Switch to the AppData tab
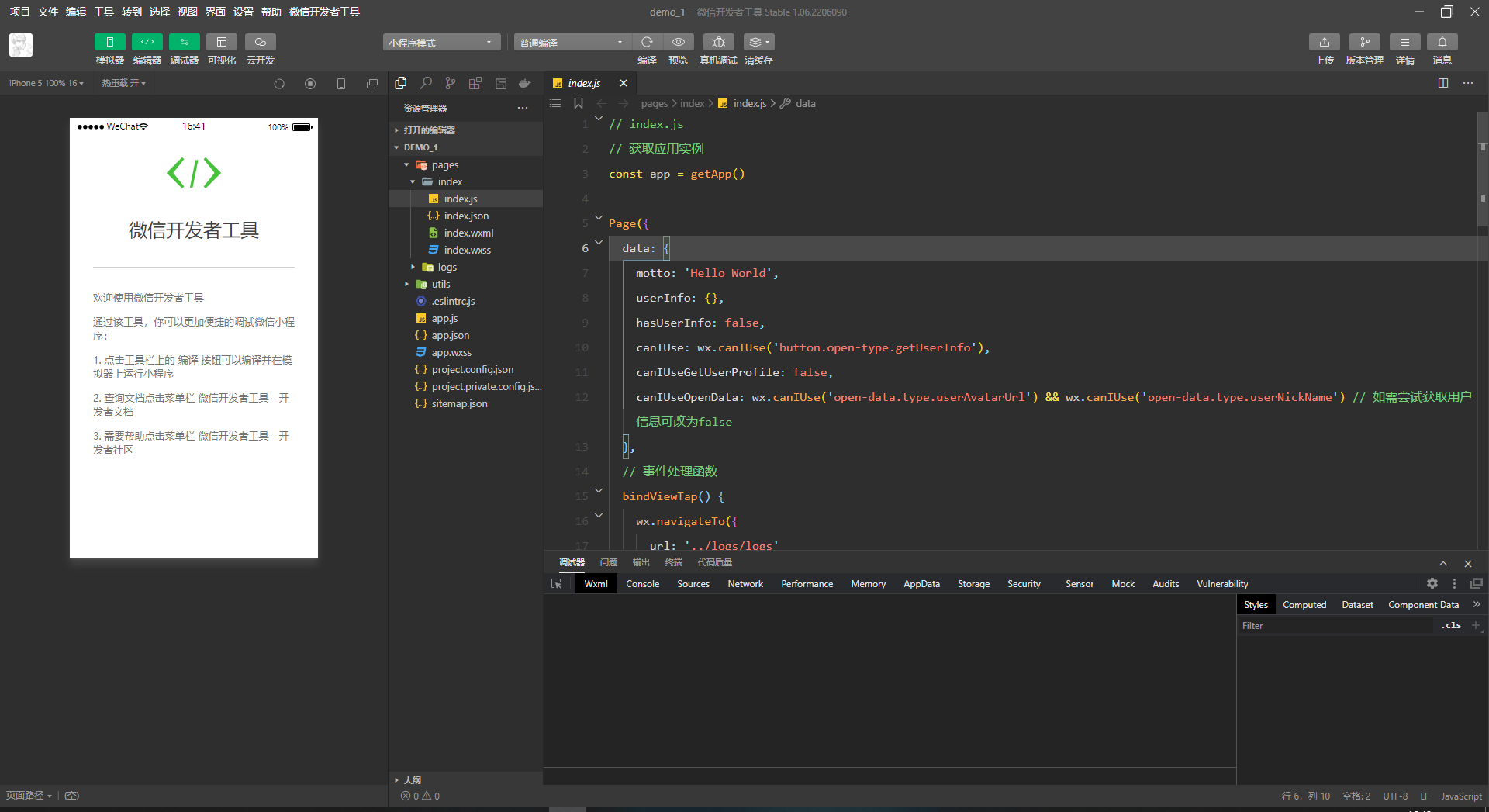The height and width of the screenshot is (812, 1489). pos(921,584)
